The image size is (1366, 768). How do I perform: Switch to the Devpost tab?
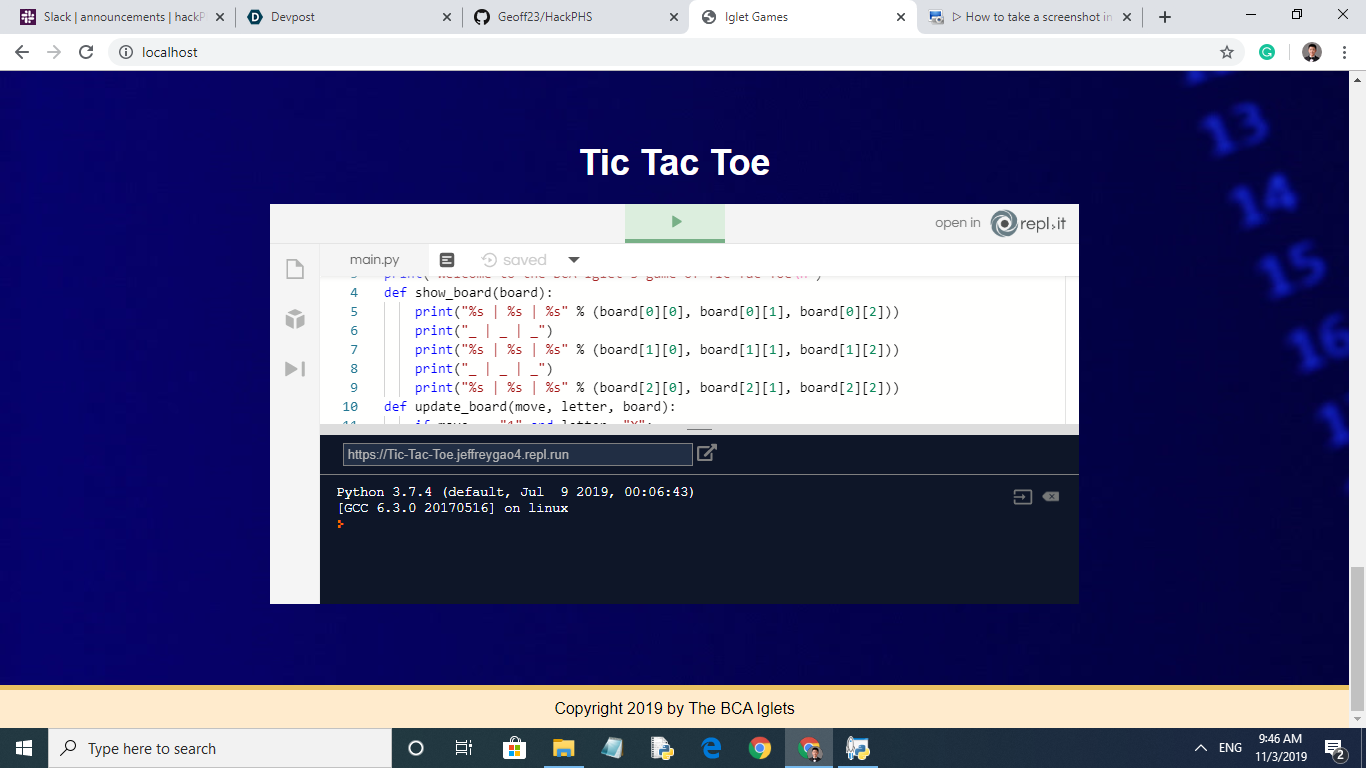coord(349,17)
